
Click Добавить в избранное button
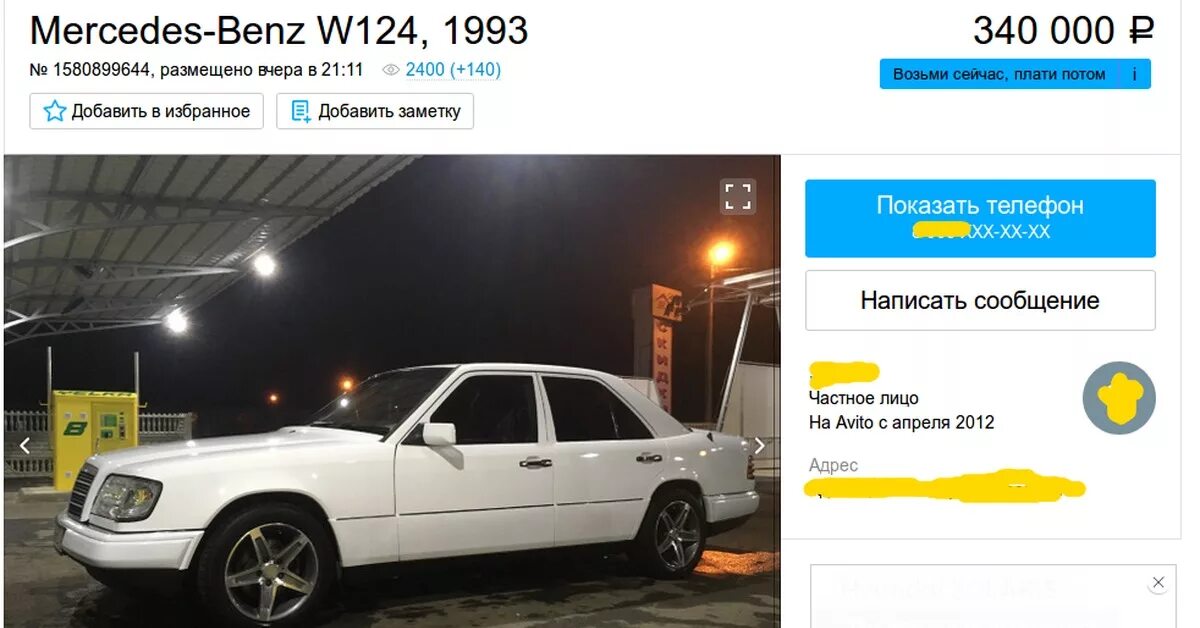click(x=147, y=111)
